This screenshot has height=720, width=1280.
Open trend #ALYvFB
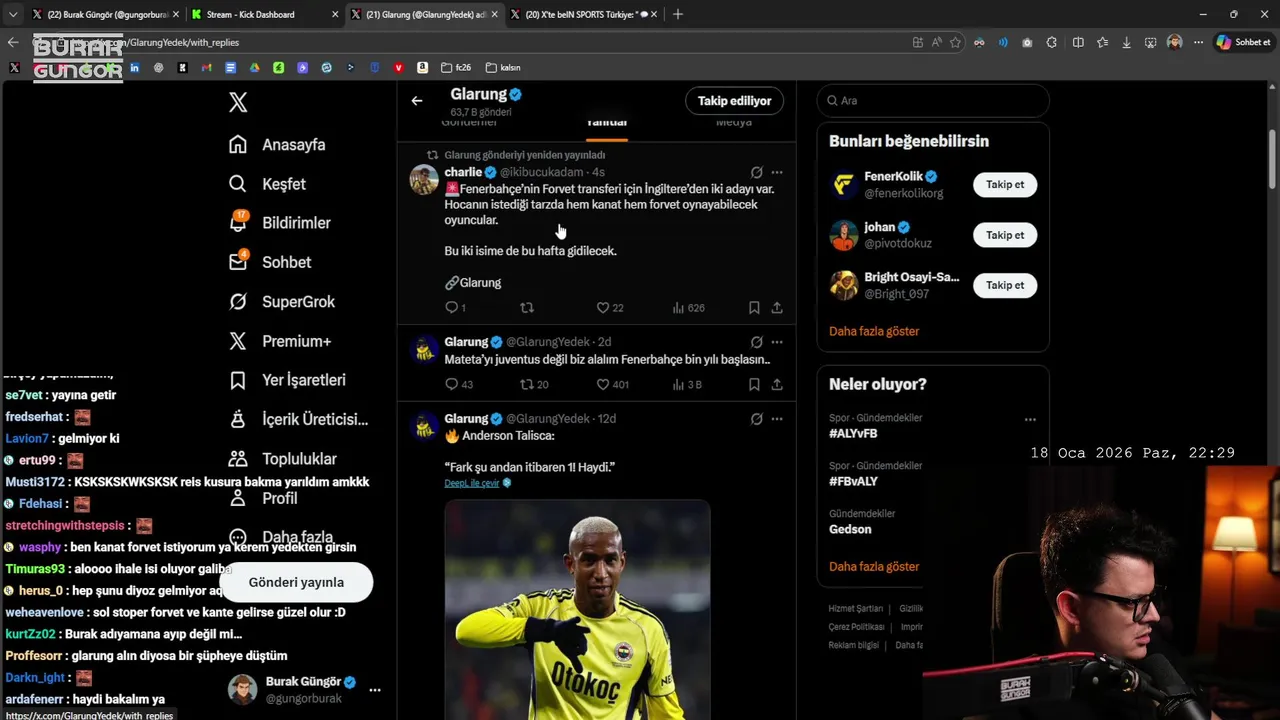(x=853, y=433)
